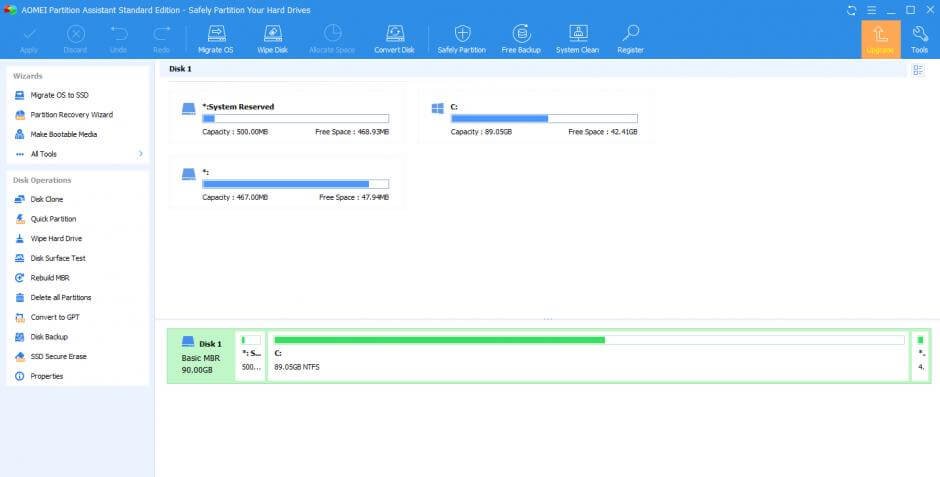The width and height of the screenshot is (940, 477).
Task: Click the Quick Partition lightning icon
Action: click(x=20, y=219)
